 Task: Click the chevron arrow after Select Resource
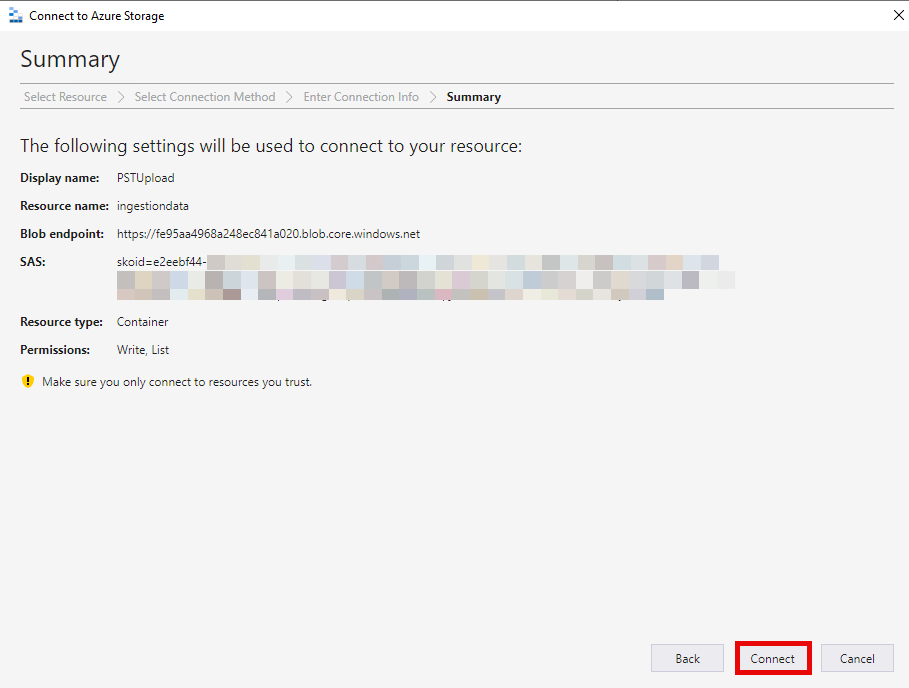click(121, 97)
